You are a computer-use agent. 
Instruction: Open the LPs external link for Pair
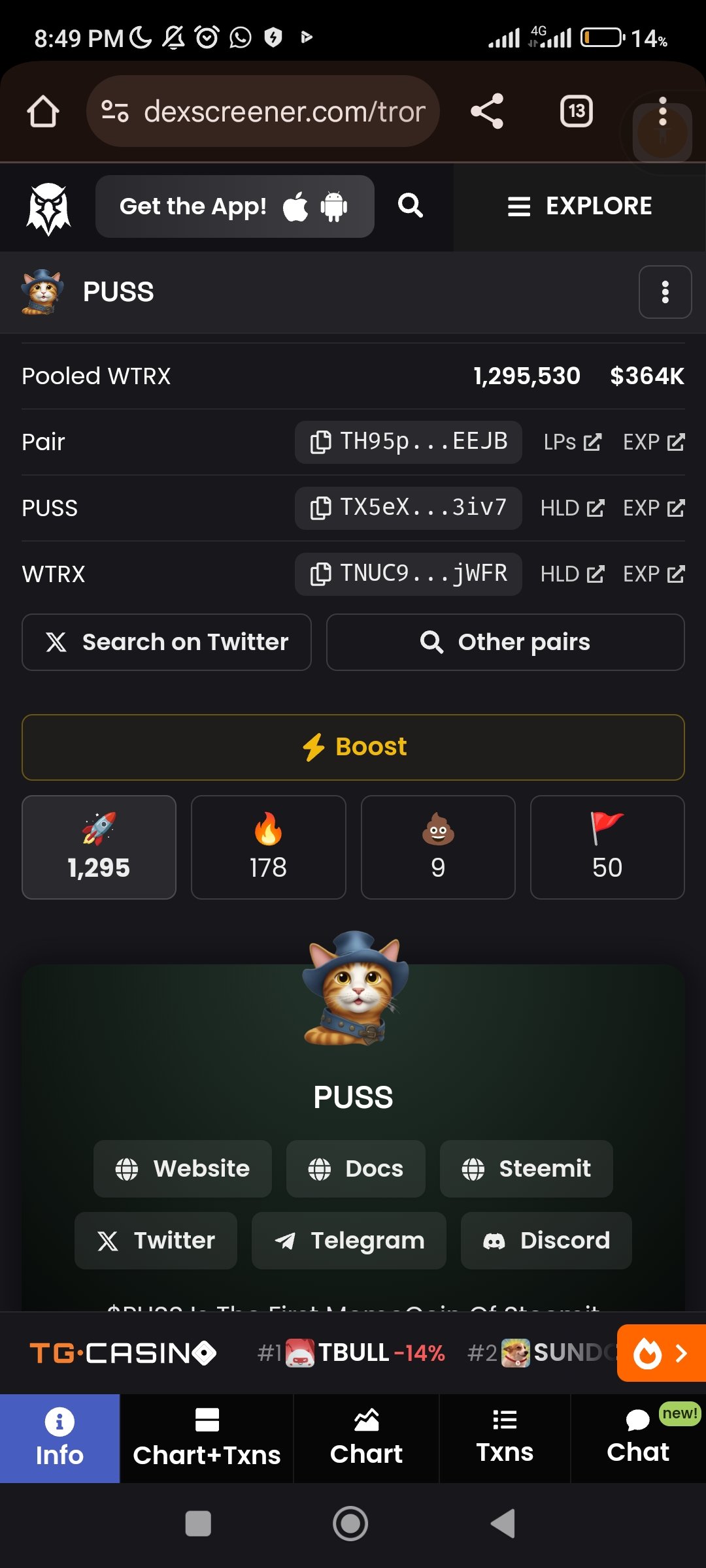(573, 442)
